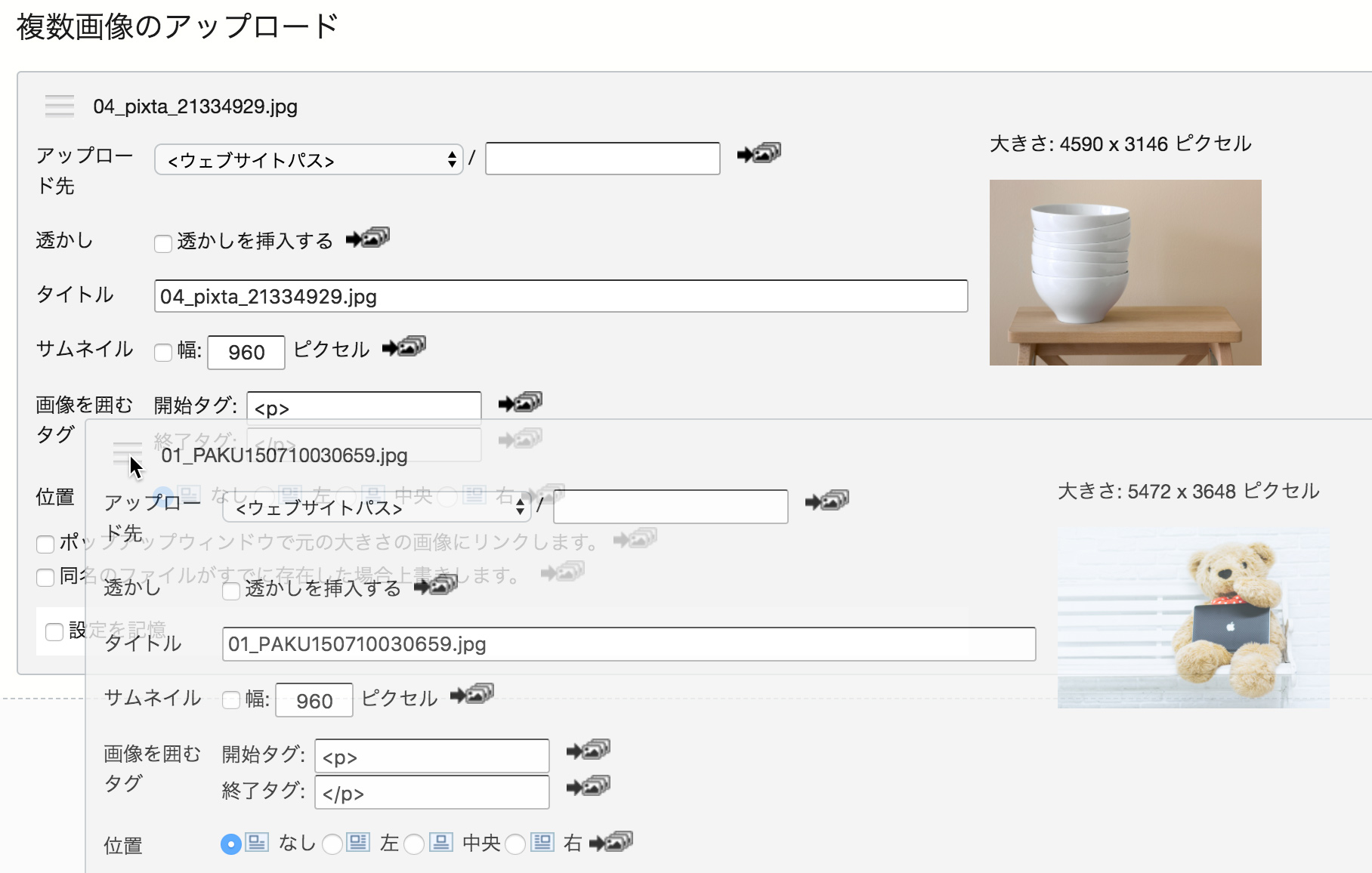Edit thumbnail width 960 for 04_pixta
Screen dimensions: 1372x873
coord(246,353)
